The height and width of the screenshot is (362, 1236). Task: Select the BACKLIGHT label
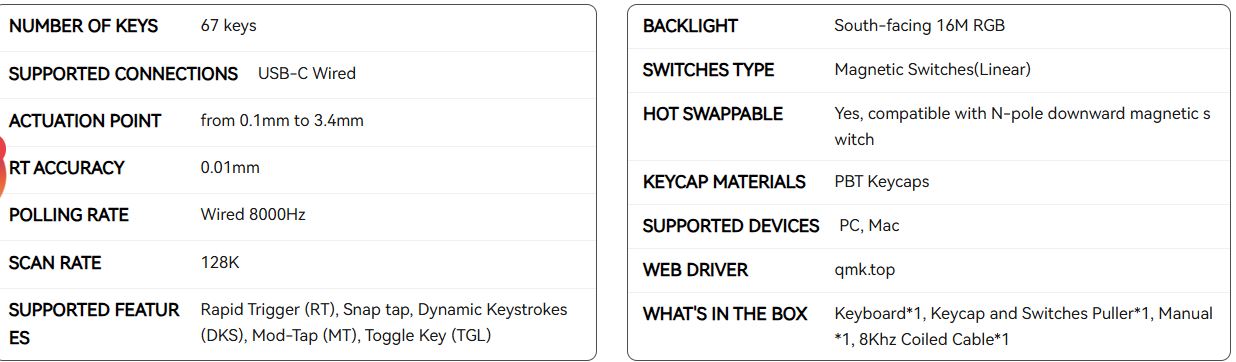[690, 26]
